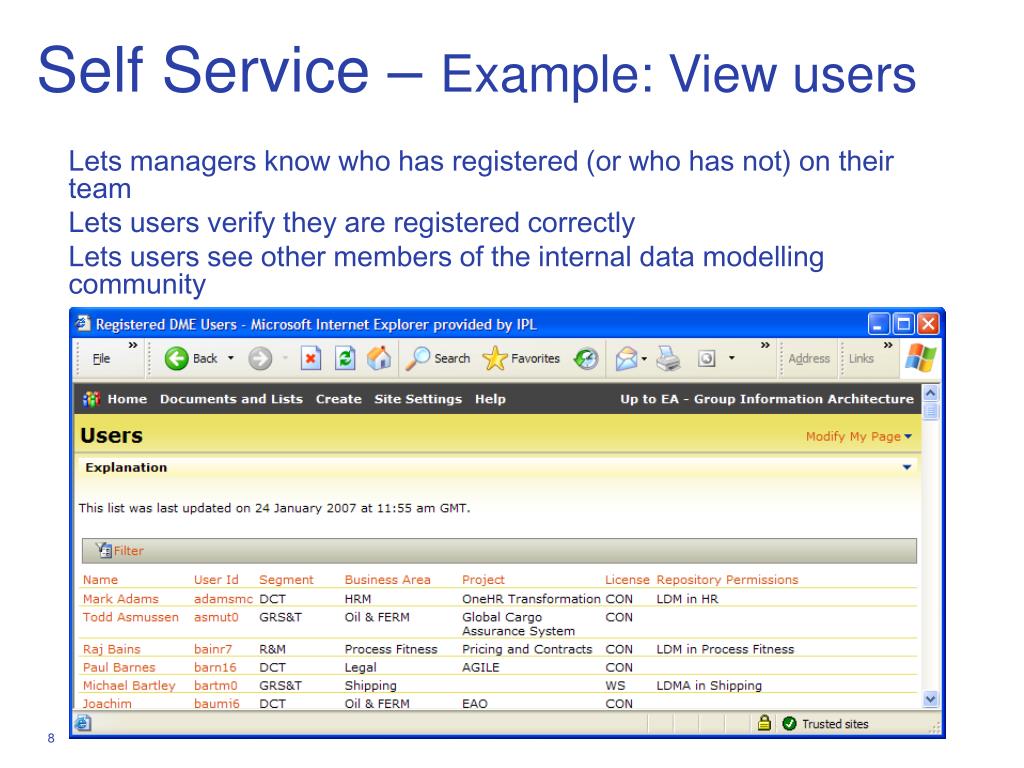Open the Paul Barnes user link
The image size is (1024, 768).
pyautogui.click(x=119, y=667)
